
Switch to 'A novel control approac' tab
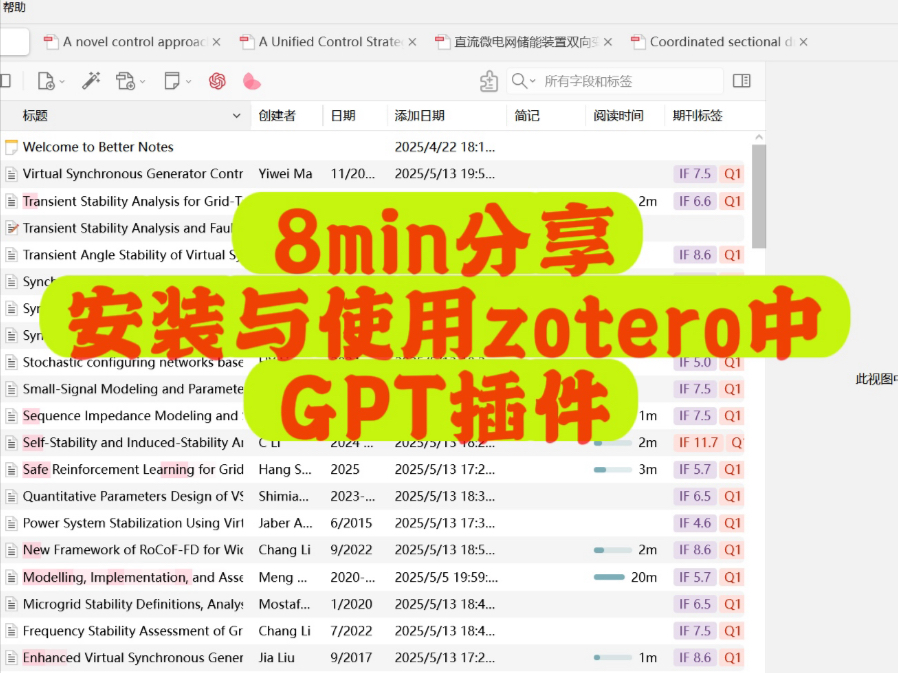pos(133,42)
